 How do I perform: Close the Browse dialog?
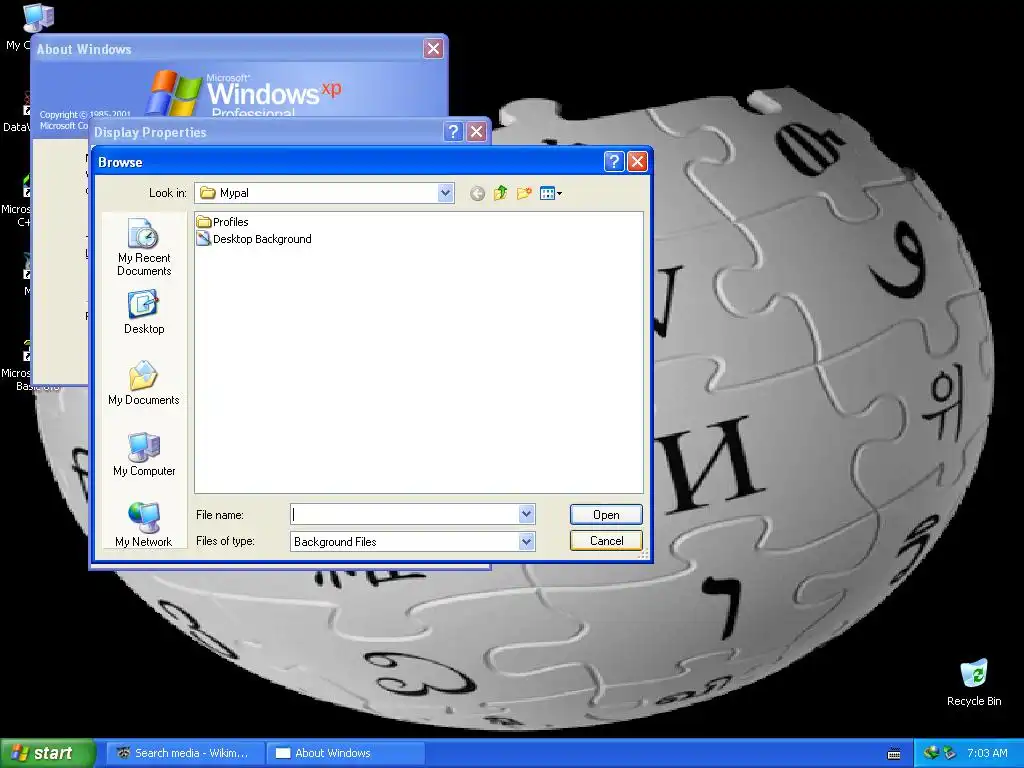coord(637,161)
